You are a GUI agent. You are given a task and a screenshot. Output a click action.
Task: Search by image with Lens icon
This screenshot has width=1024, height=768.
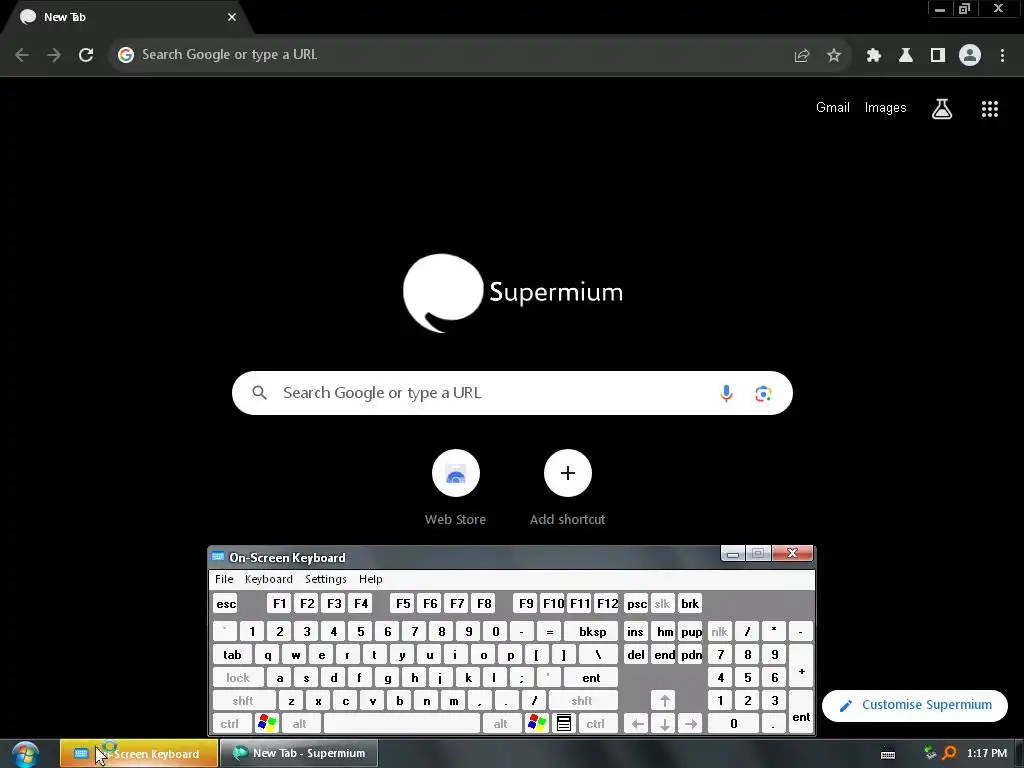click(x=763, y=393)
